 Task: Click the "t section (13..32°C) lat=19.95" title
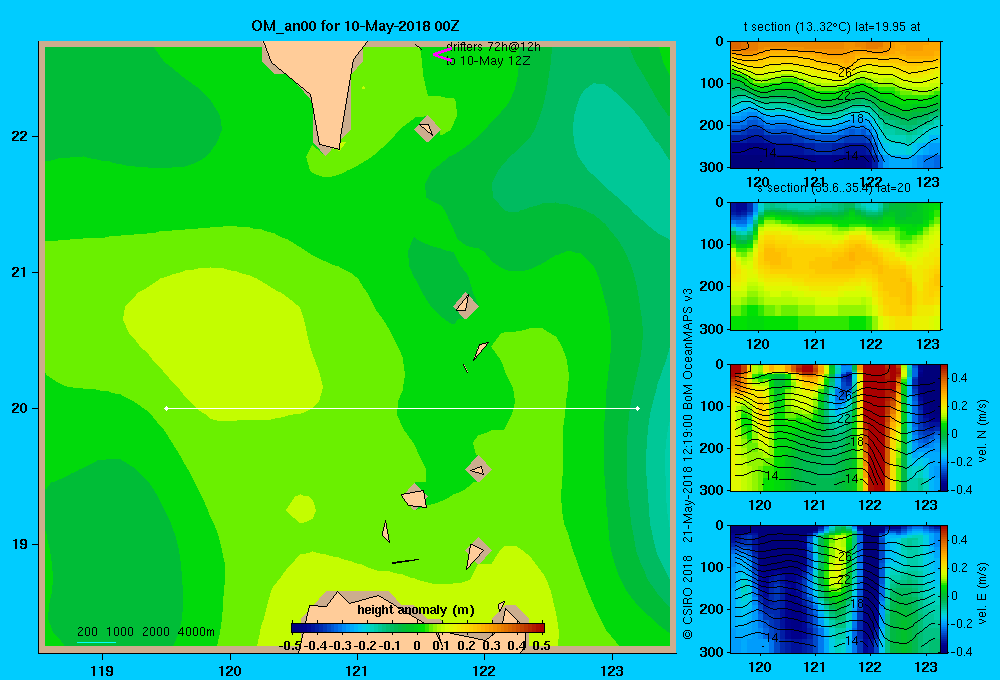832,27
